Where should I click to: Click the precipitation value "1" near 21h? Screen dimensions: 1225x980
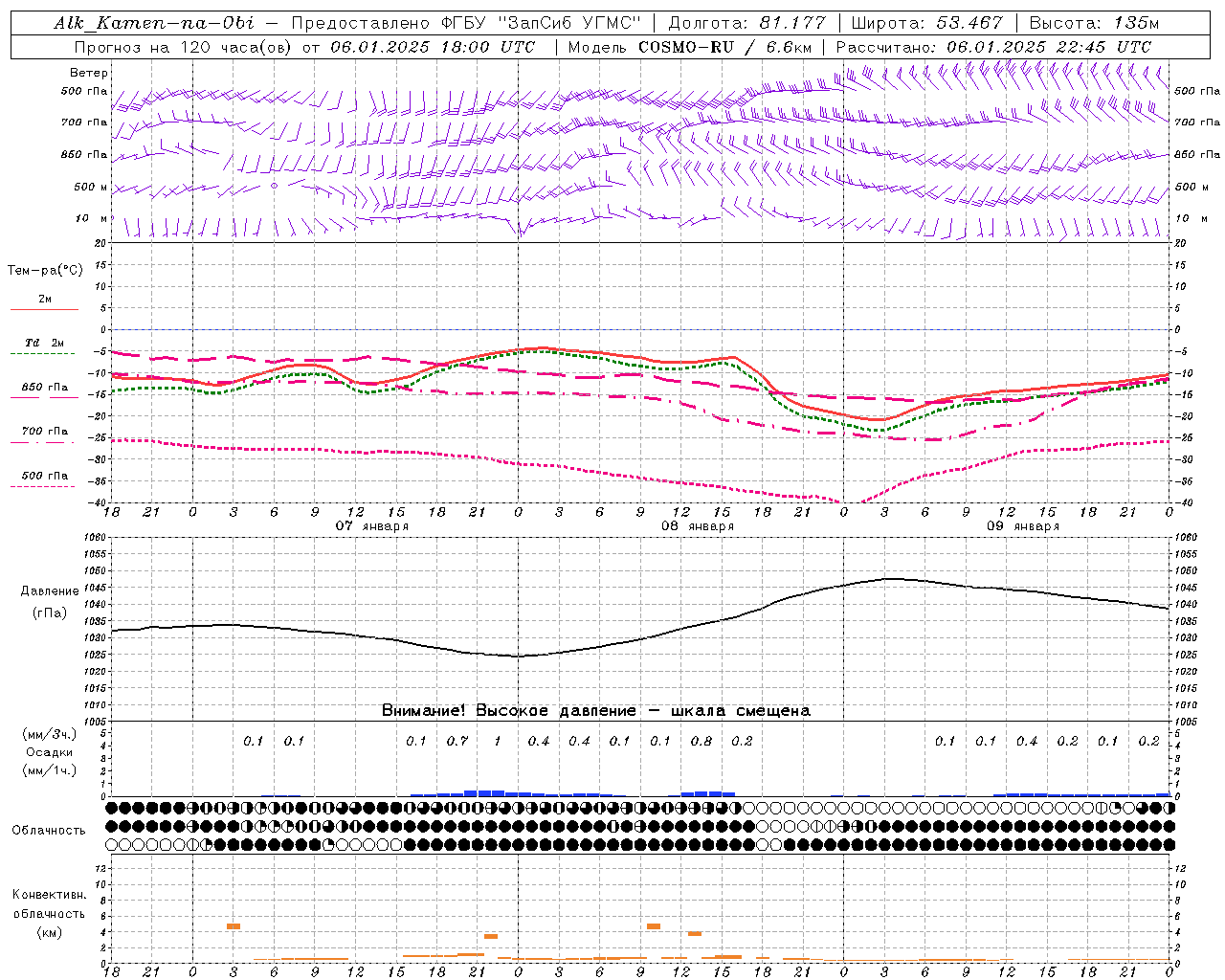(498, 741)
